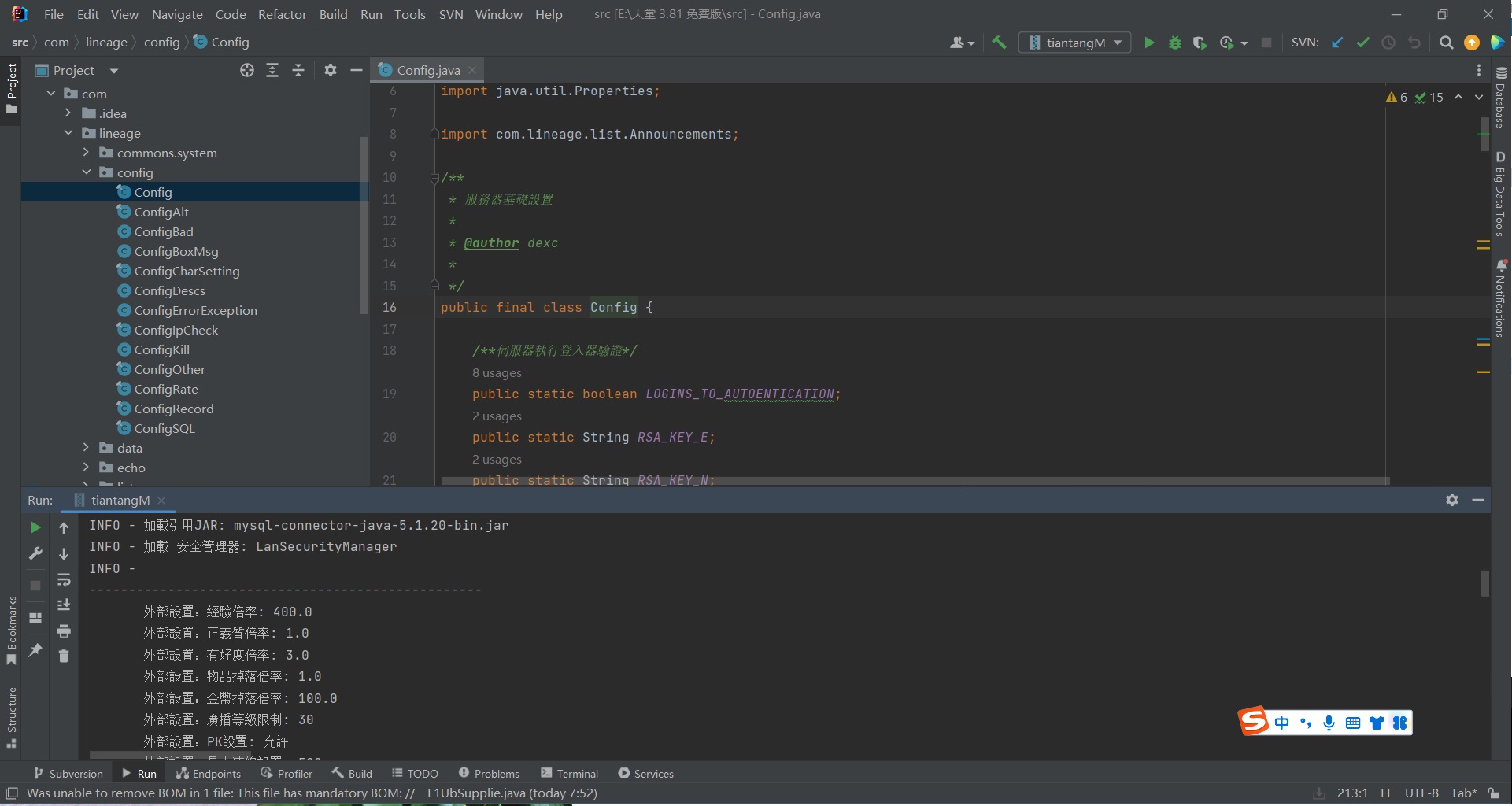1512x806 pixels.
Task: Click the warnings count inspection widget
Action: [x=1397, y=98]
